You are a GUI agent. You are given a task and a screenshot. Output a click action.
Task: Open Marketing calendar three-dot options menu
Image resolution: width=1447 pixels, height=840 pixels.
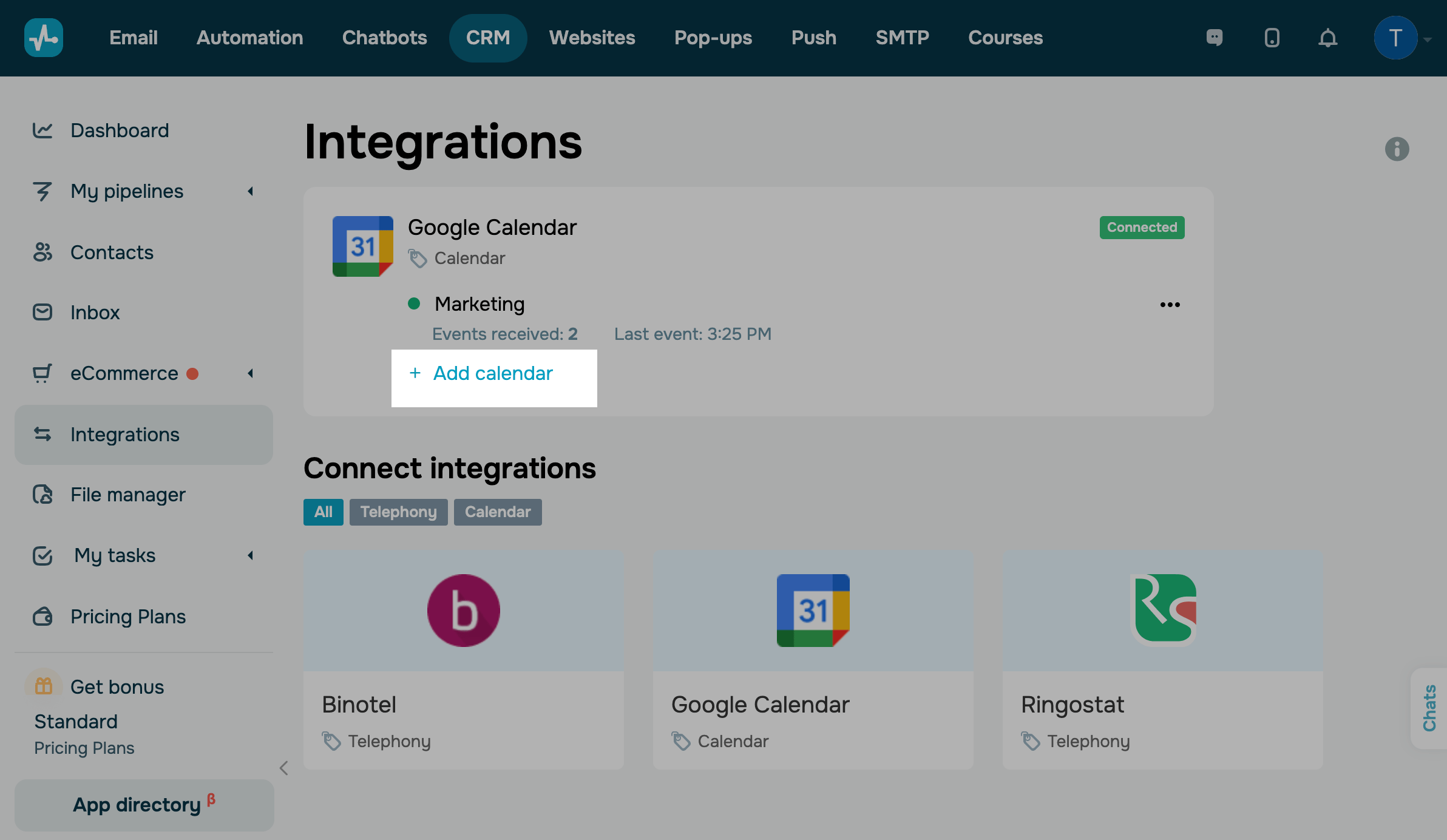(1170, 305)
